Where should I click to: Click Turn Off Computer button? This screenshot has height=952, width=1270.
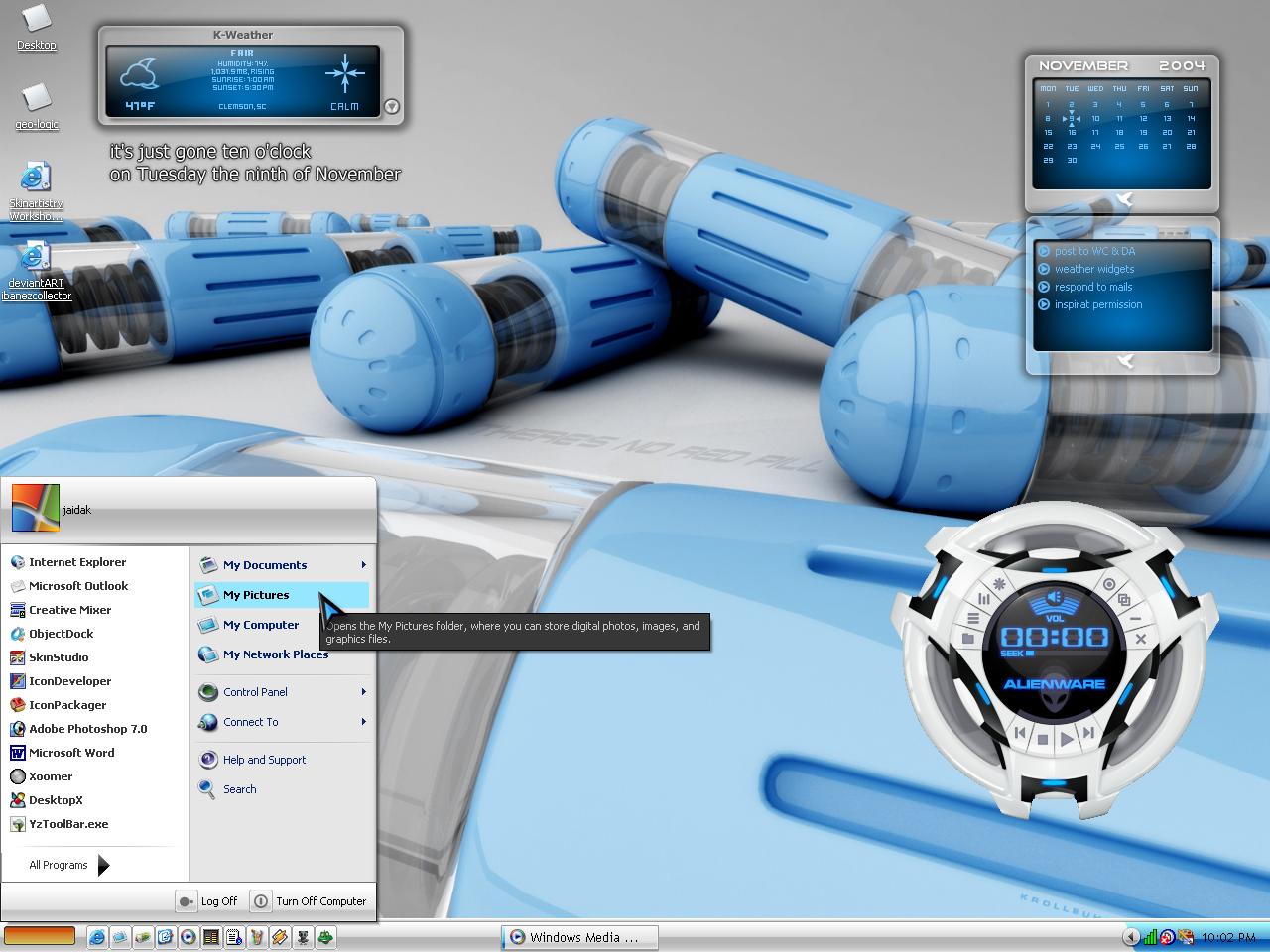coord(311,901)
